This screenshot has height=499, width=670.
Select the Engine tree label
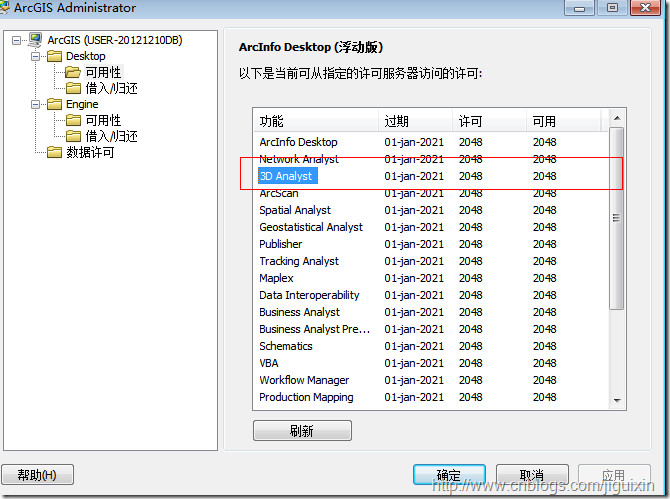[82, 104]
